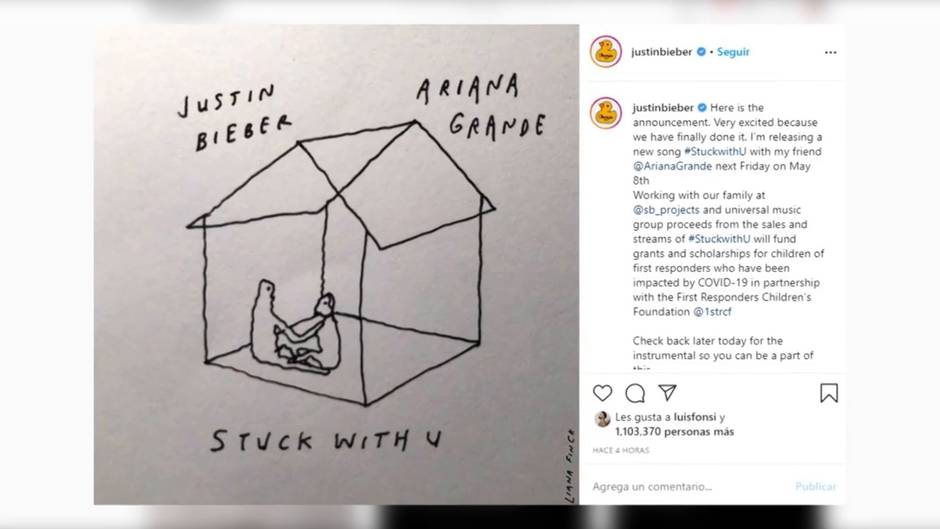Screen dimensions: 940x529
Task: Open the @sb_projects mention
Action: [666, 210]
